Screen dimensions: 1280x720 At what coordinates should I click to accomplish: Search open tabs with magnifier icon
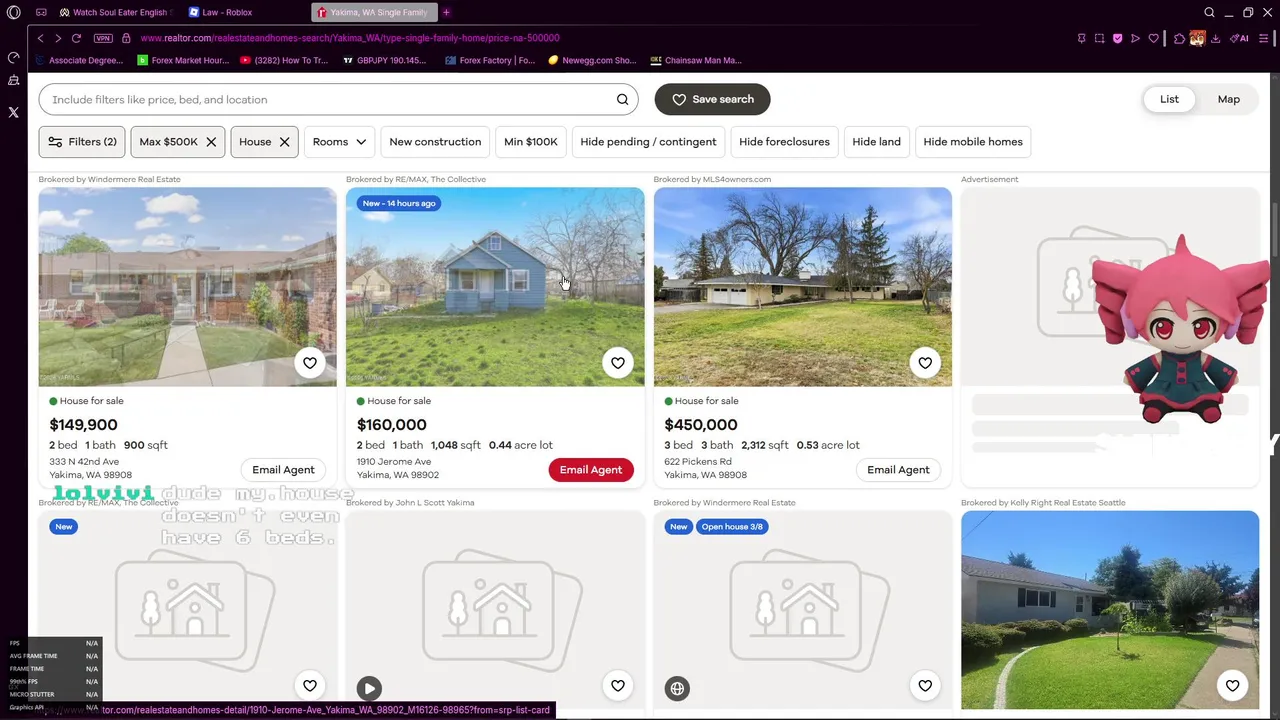(x=1209, y=13)
